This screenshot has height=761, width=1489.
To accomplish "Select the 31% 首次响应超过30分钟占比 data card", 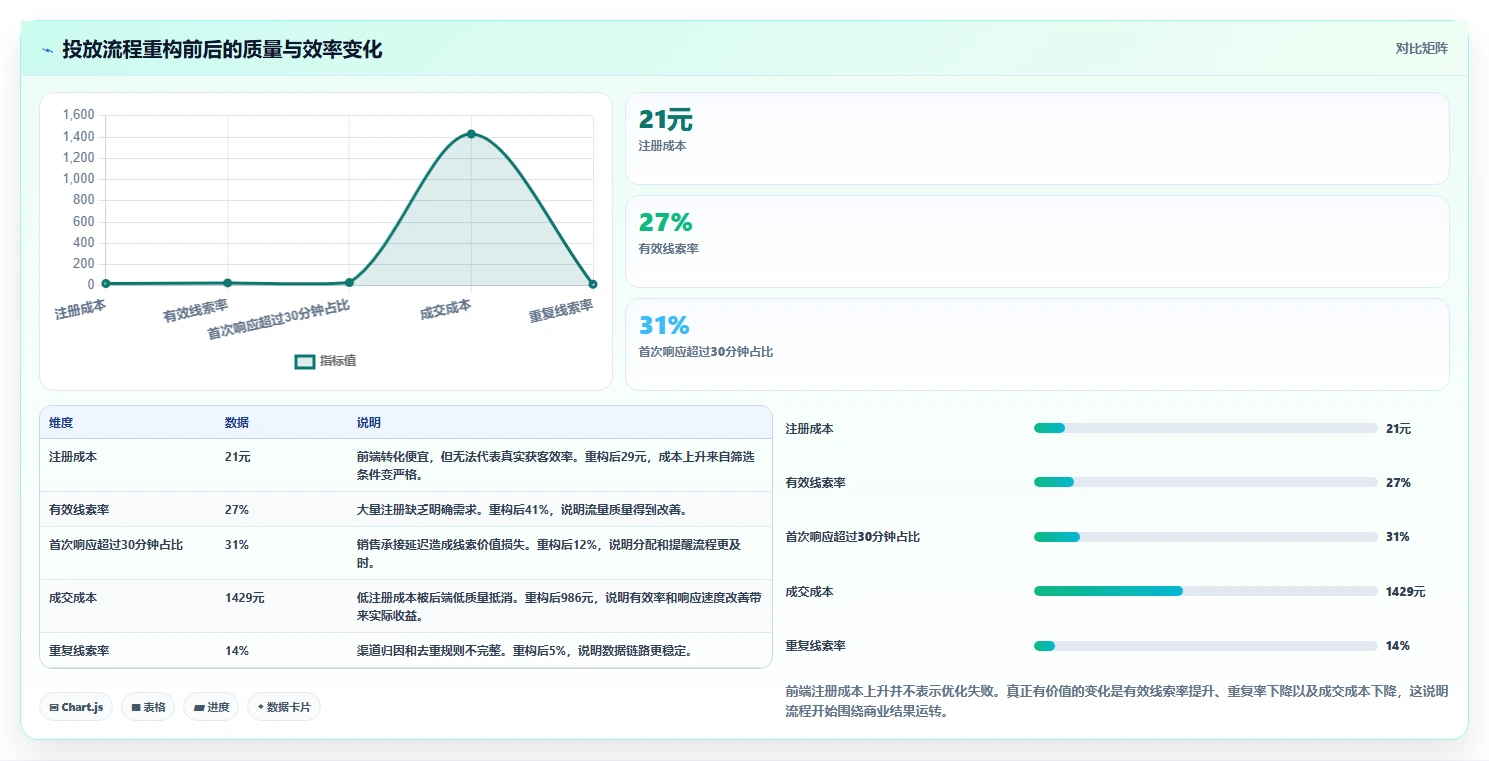I will pyautogui.click(x=1037, y=344).
